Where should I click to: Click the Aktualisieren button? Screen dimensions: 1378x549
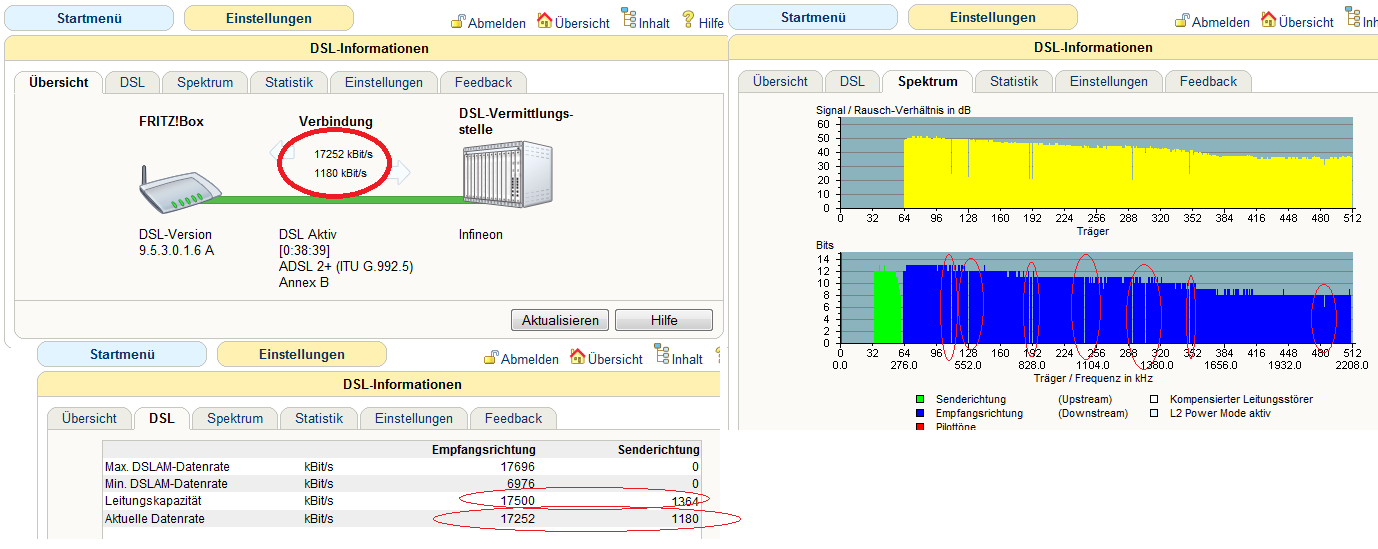(560, 320)
